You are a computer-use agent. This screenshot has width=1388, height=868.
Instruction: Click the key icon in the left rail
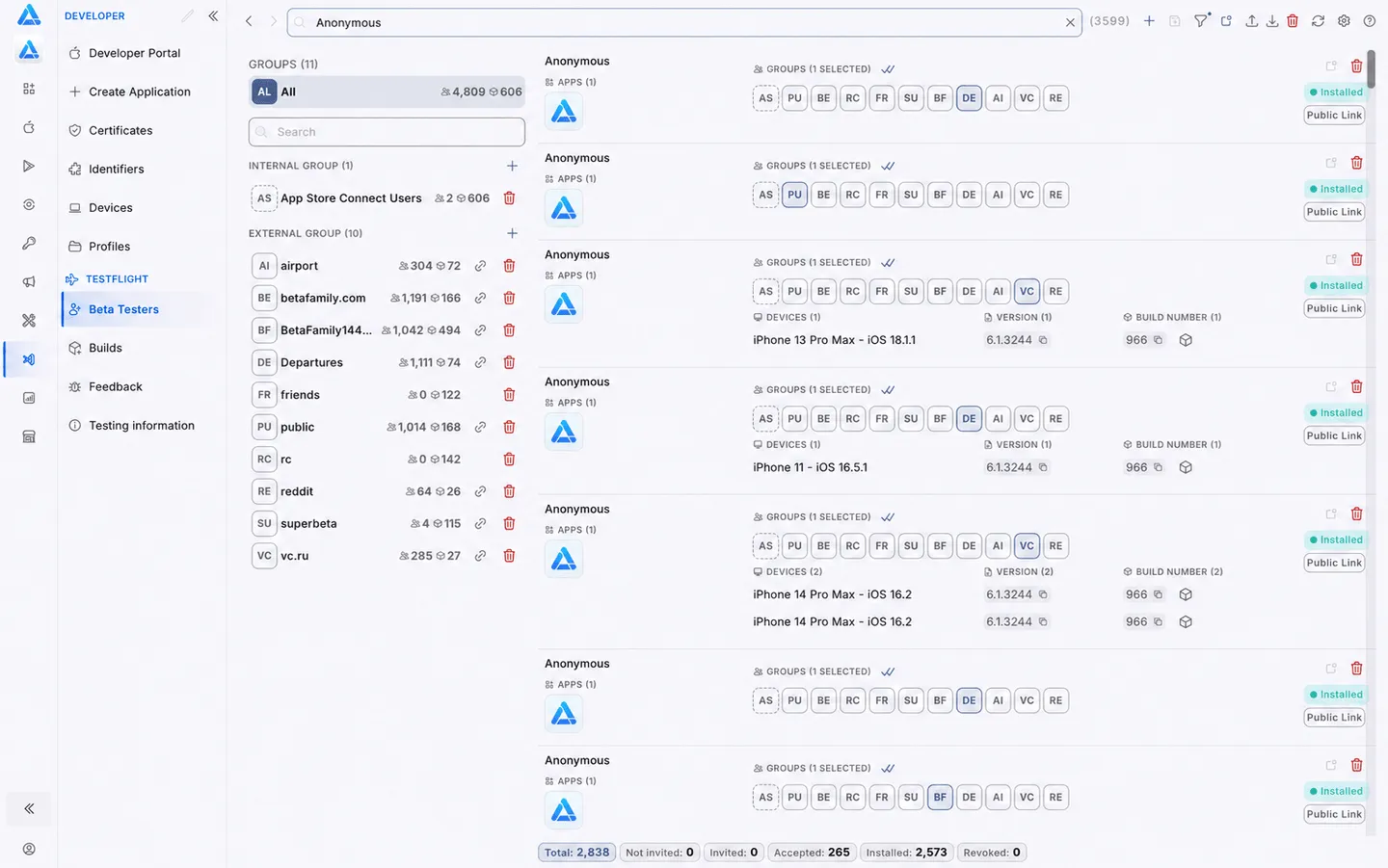[29, 243]
